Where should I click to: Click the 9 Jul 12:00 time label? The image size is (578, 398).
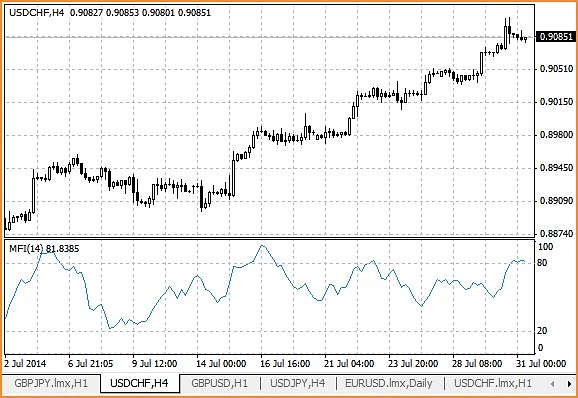coord(154,364)
